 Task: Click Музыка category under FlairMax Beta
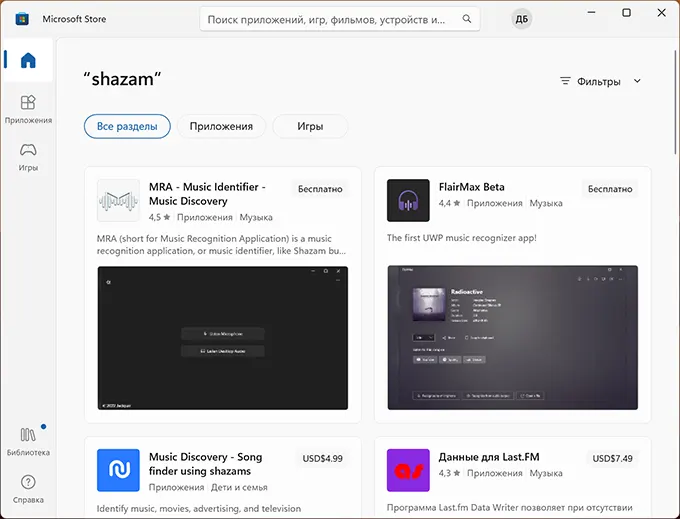click(x=546, y=203)
